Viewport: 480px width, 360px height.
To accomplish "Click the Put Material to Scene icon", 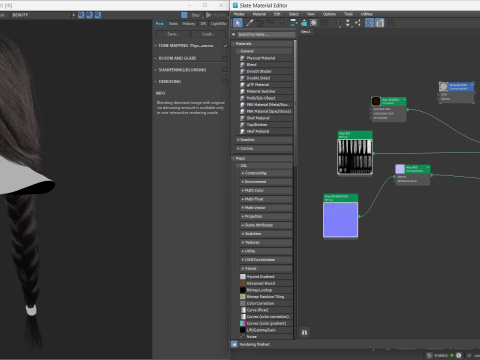I will 260,23.
